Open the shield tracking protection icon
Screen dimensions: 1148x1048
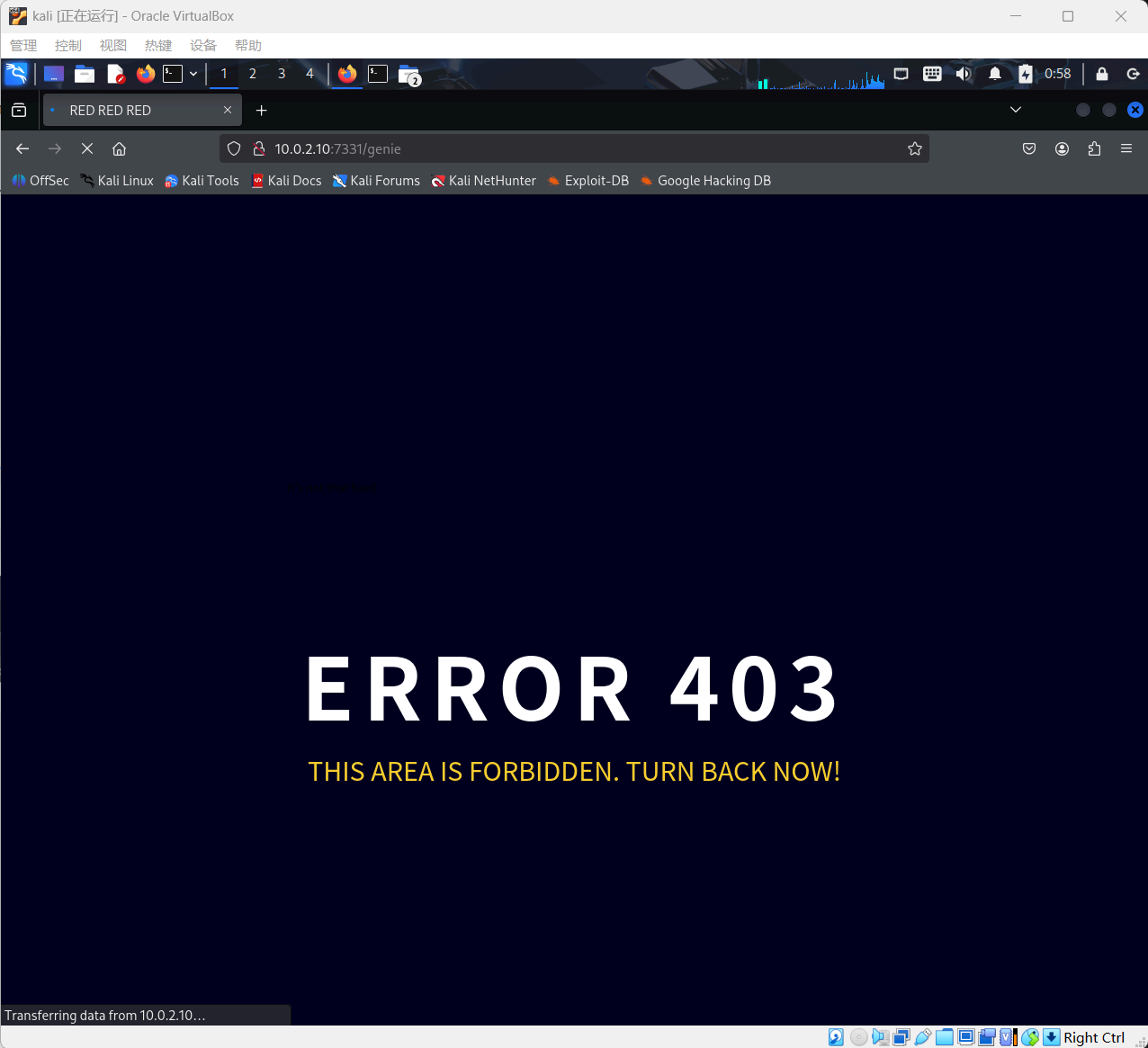tap(234, 149)
